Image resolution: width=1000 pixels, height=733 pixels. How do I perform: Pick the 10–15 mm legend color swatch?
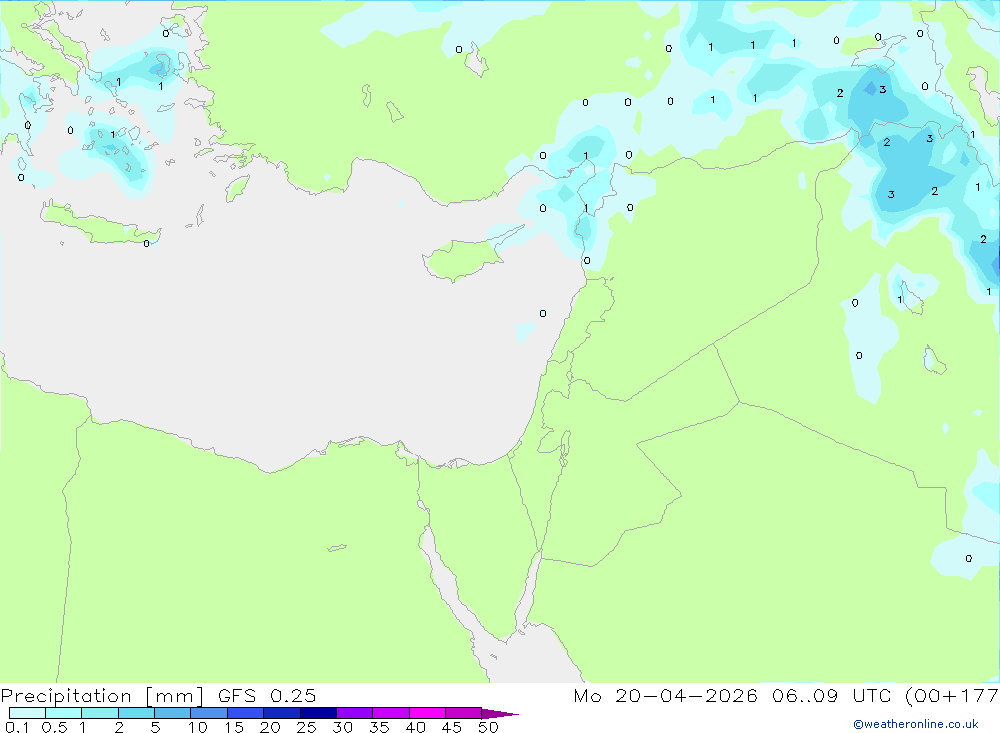pyautogui.click(x=209, y=713)
